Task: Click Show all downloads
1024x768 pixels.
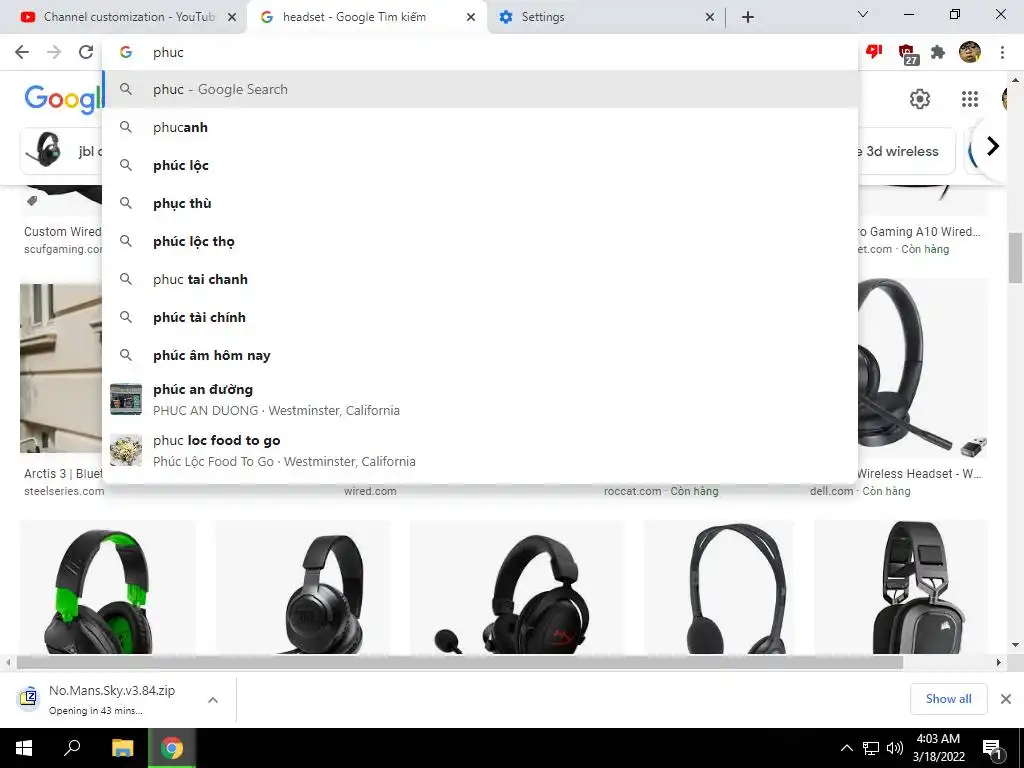Action: (x=948, y=699)
